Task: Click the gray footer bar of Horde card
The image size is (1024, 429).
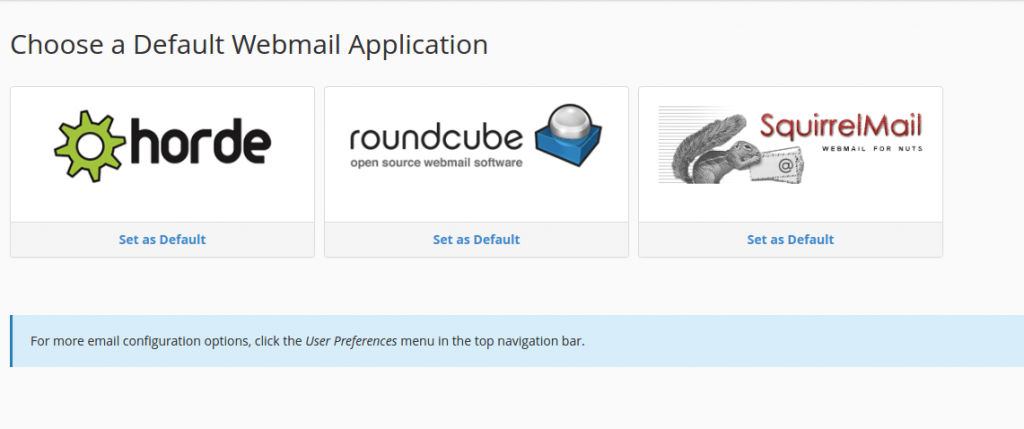Action: point(60,240)
